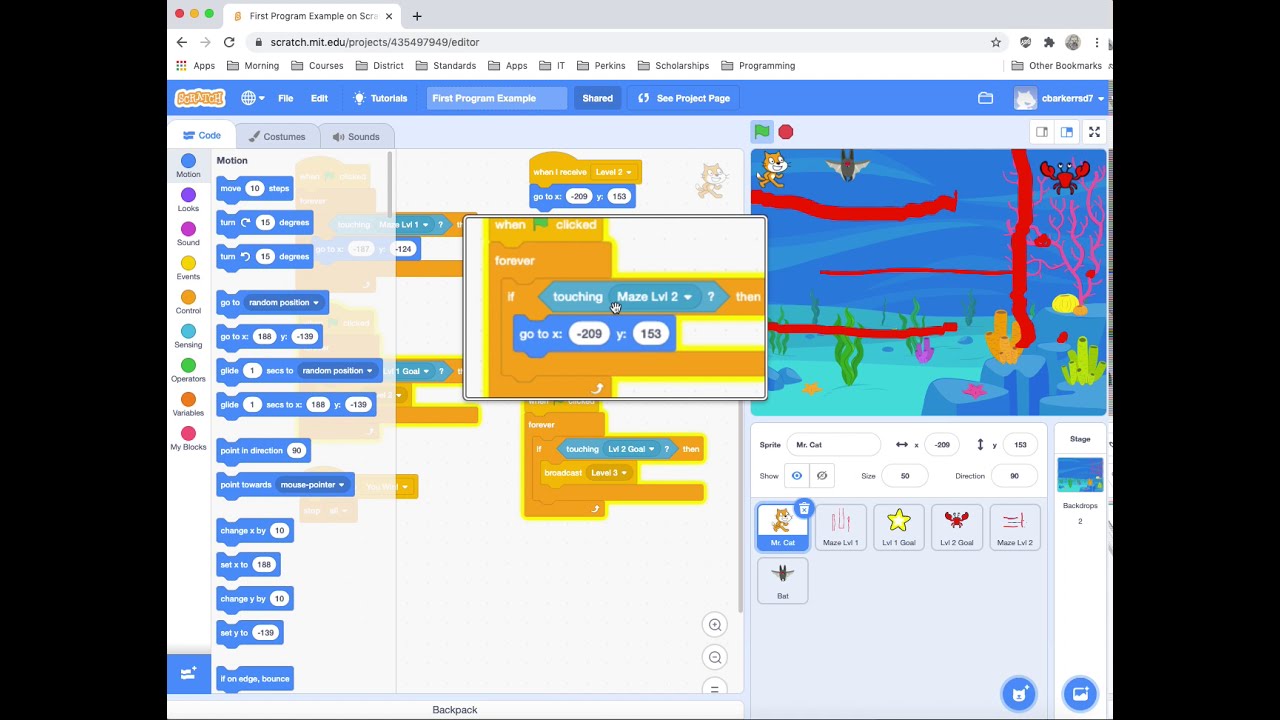Click the Shared button
Screen dimensions: 1280x720
tap(598, 98)
